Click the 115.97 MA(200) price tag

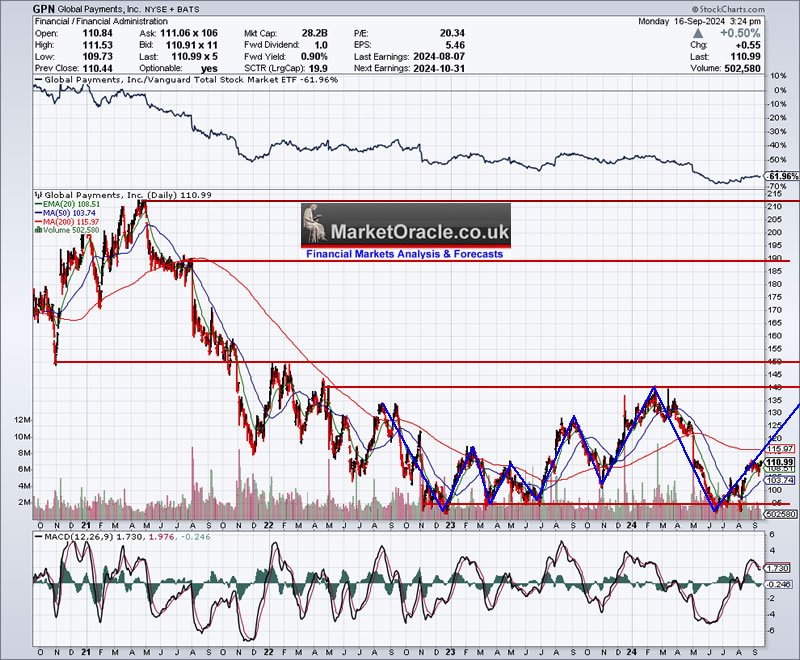tap(781, 449)
